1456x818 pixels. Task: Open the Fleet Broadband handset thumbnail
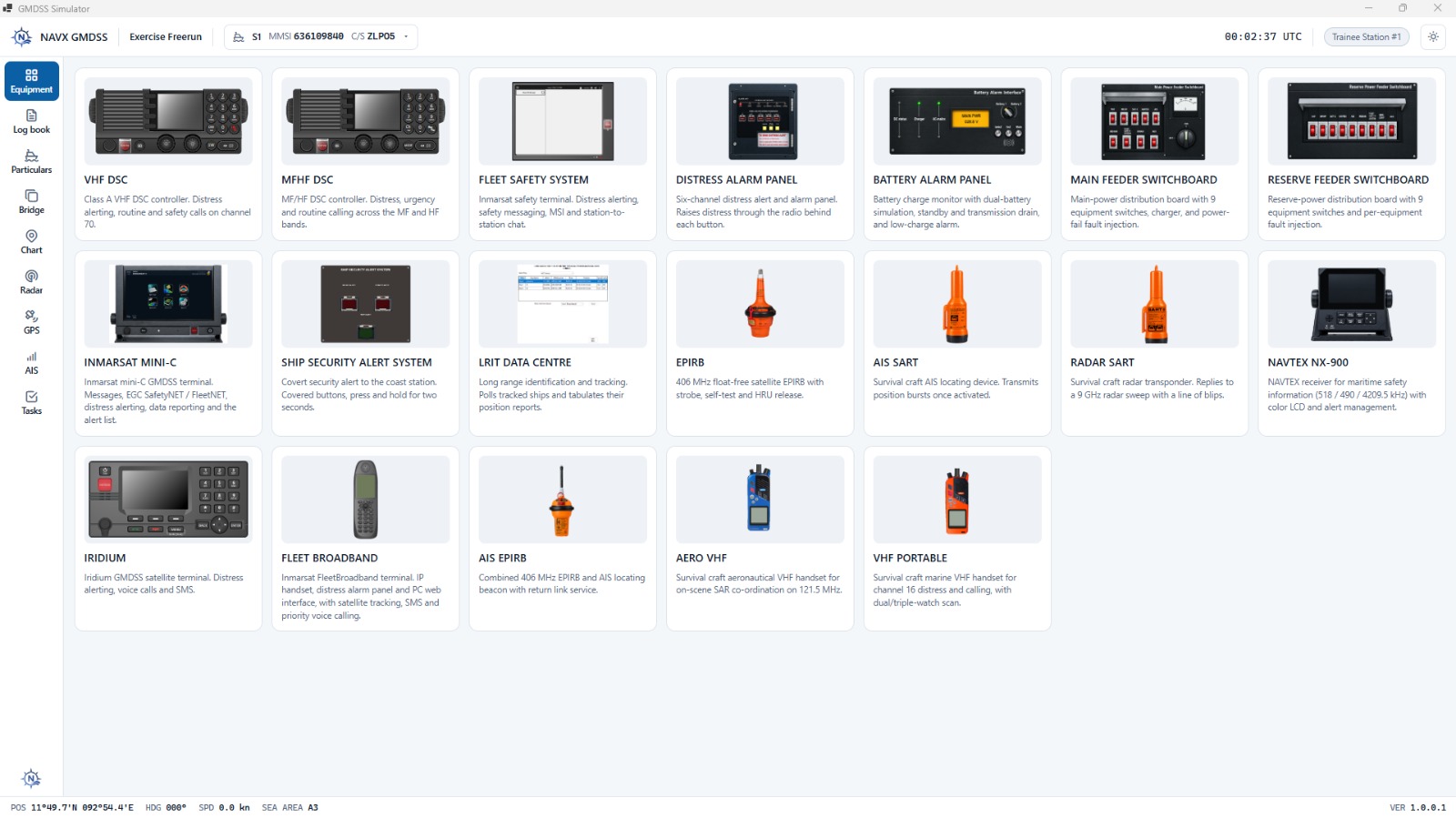coord(366,500)
